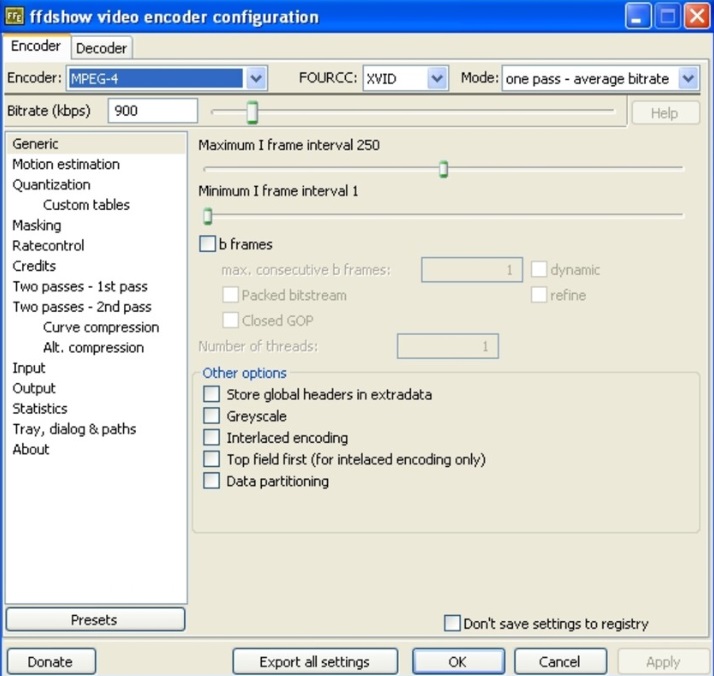Click the ffdshow title bar app icon

tap(14, 16)
